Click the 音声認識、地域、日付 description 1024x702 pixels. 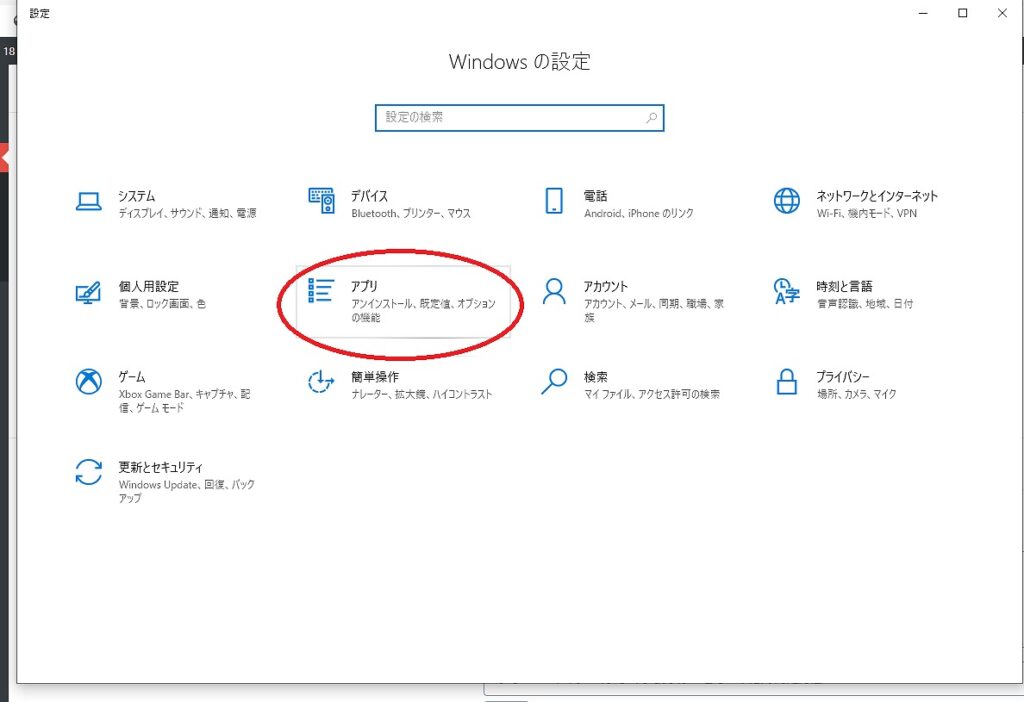pos(865,304)
